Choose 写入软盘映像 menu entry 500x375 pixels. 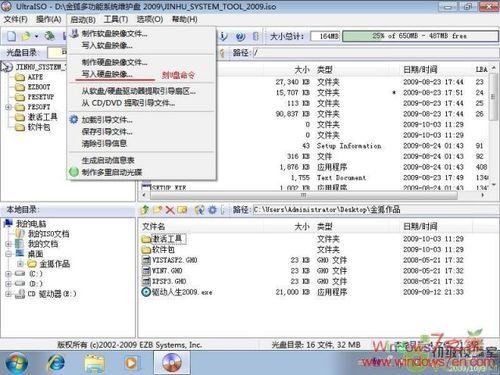[x=142, y=46]
